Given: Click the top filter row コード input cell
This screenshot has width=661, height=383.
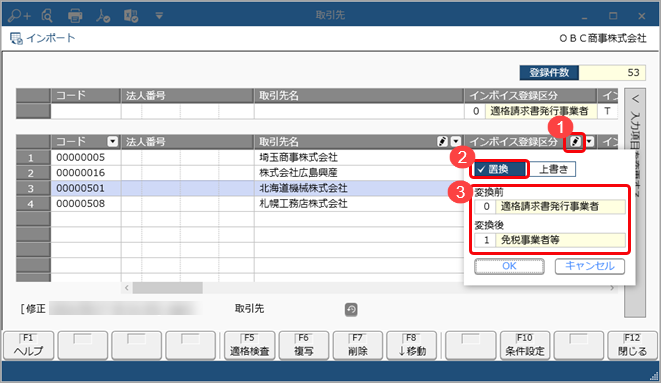Looking at the screenshot, I should [x=86, y=111].
